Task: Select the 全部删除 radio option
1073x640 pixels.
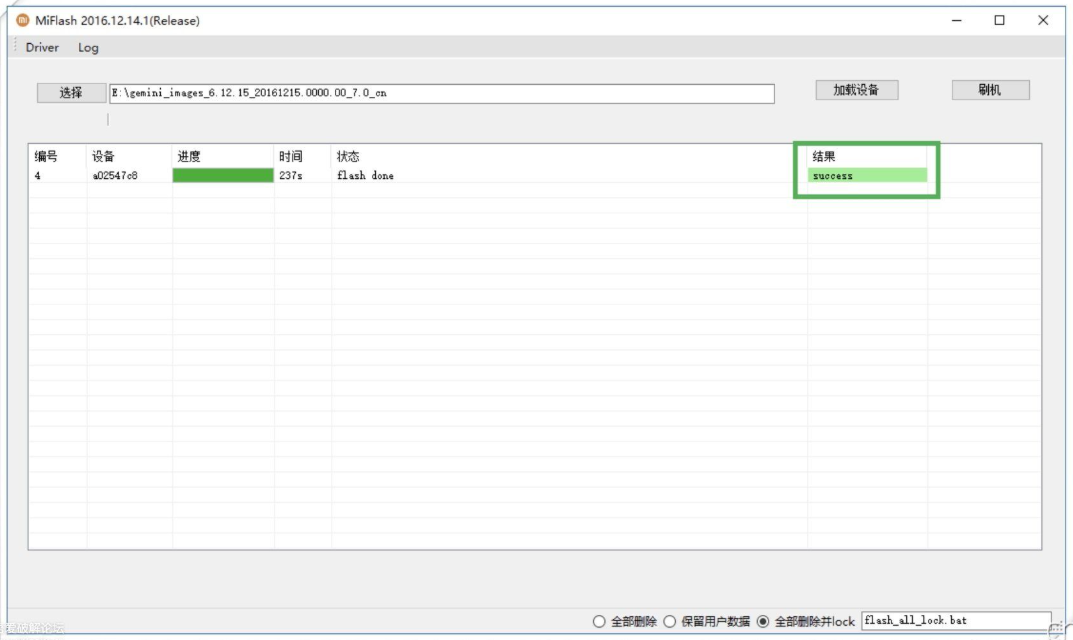Action: (x=599, y=621)
